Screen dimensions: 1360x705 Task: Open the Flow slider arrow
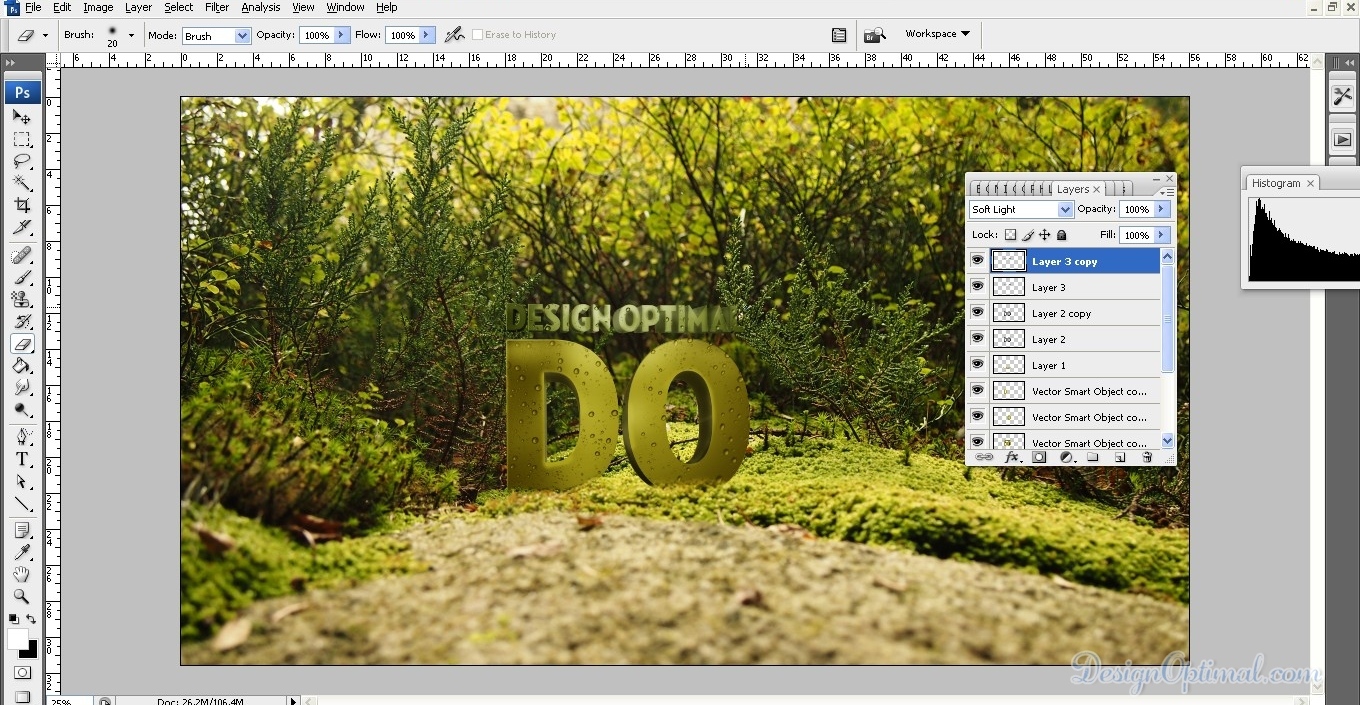click(x=428, y=35)
